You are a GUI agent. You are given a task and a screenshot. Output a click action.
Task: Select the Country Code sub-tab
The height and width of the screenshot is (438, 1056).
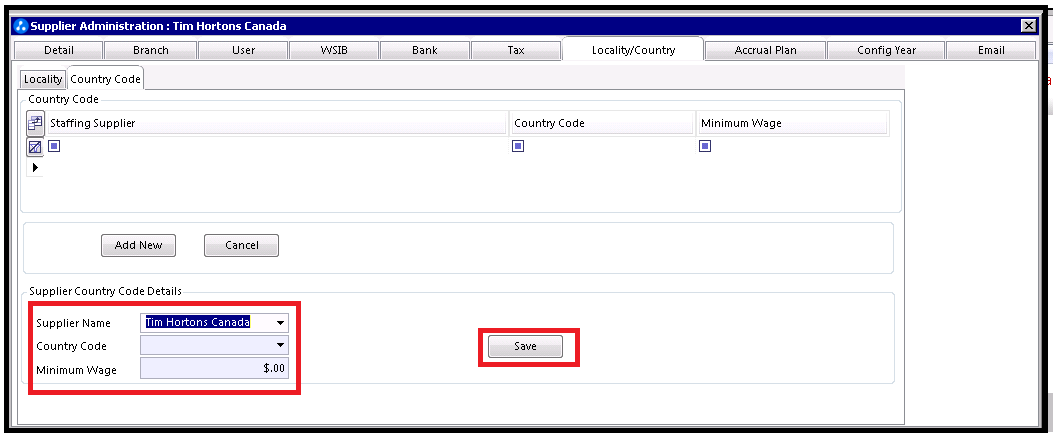[105, 78]
